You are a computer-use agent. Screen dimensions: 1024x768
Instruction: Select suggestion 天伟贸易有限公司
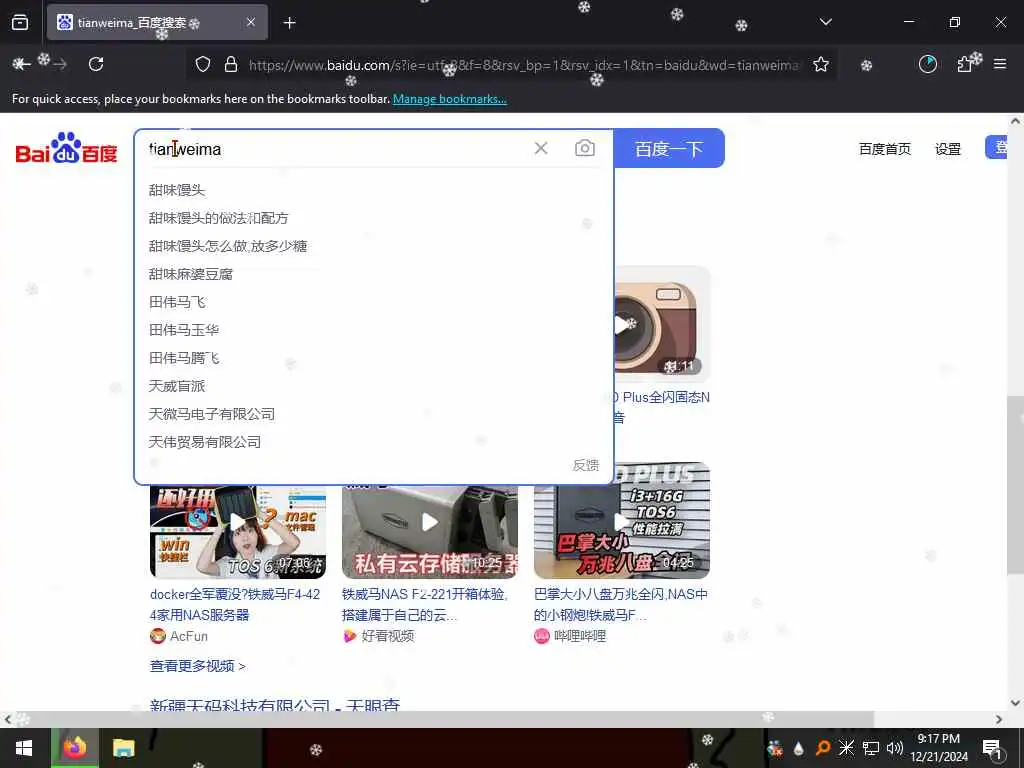(x=204, y=442)
